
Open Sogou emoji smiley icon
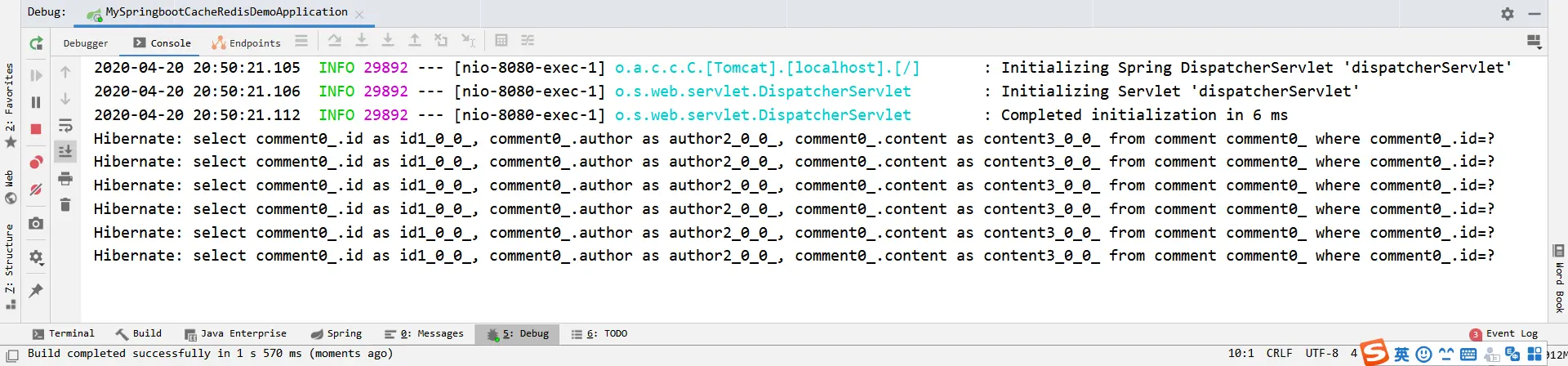click(x=1423, y=355)
